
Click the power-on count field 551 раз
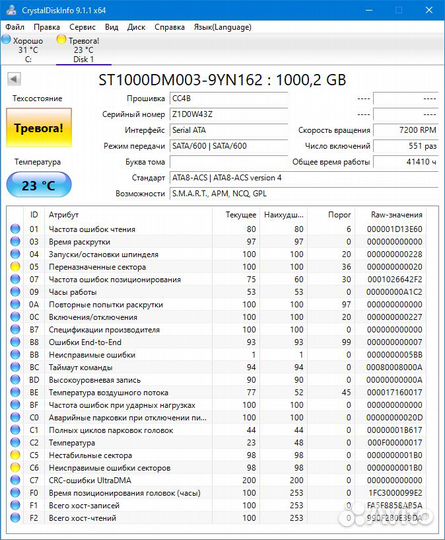[406, 146]
